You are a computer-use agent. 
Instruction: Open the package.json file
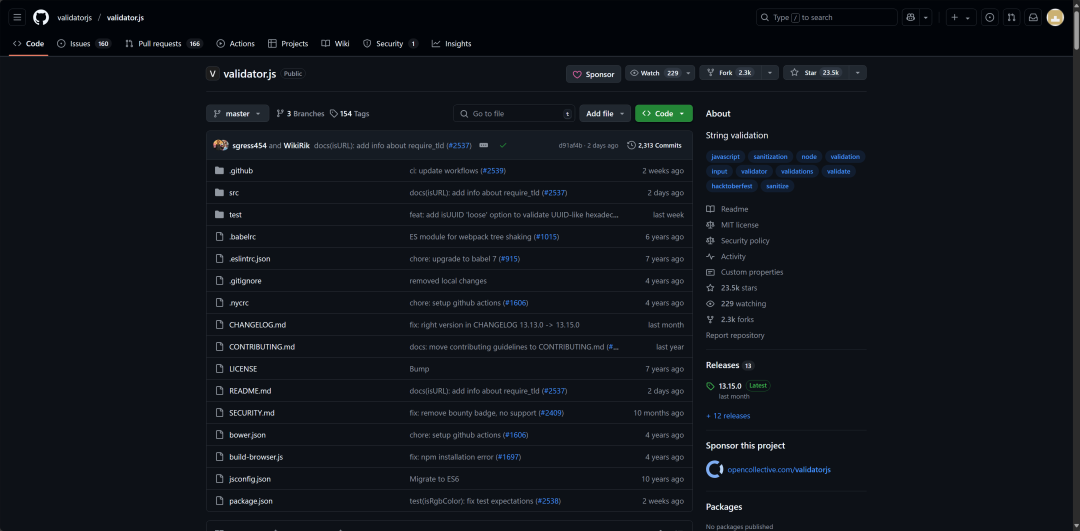tap(250, 501)
